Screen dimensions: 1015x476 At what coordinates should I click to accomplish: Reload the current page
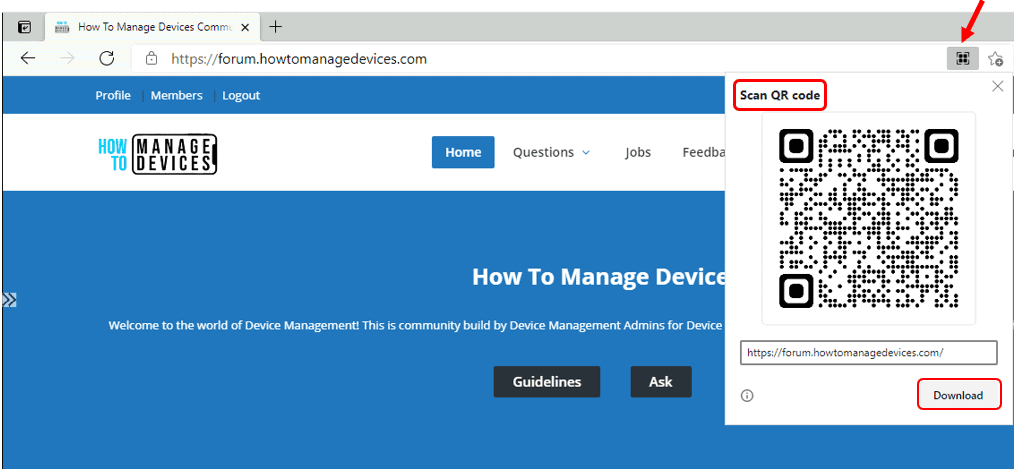tap(107, 58)
